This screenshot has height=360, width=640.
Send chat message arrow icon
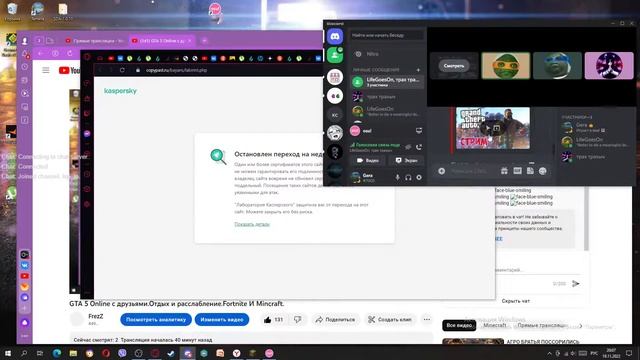point(576,283)
